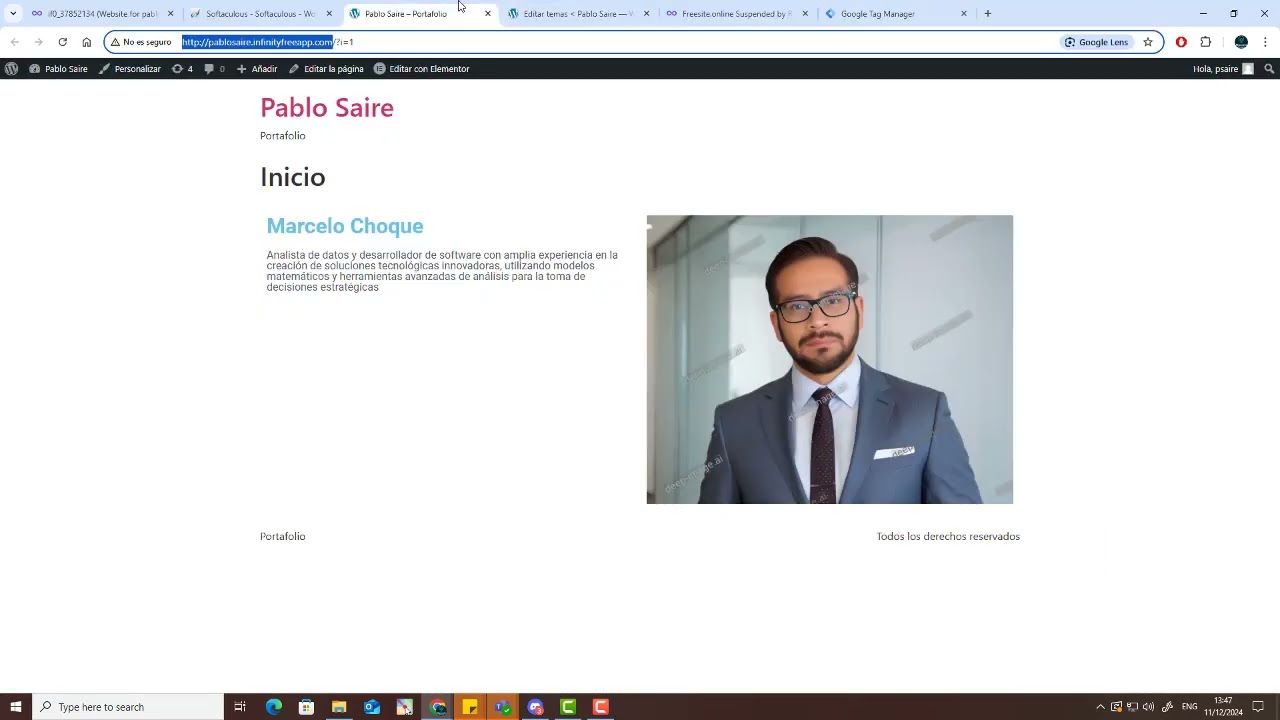Bookmark this page with the star icon
Image resolution: width=1280 pixels, height=720 pixels.
click(x=1148, y=42)
